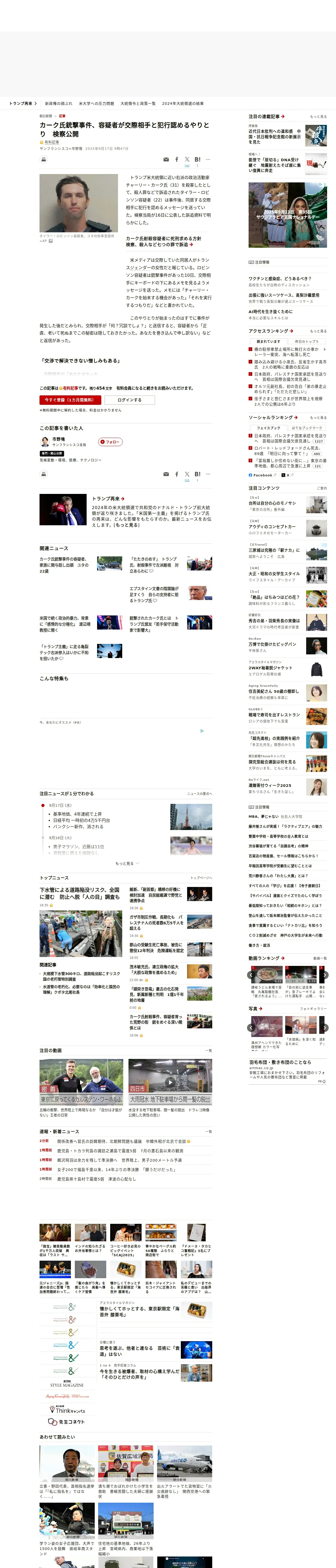This screenshot has height=1568, width=336.
Task: Open 一覧 link beside 注目の動画
Action: (x=209, y=1051)
